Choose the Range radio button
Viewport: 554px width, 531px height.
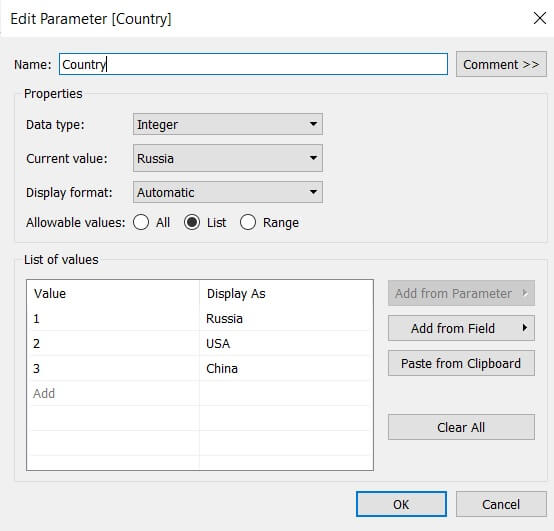pos(248,223)
